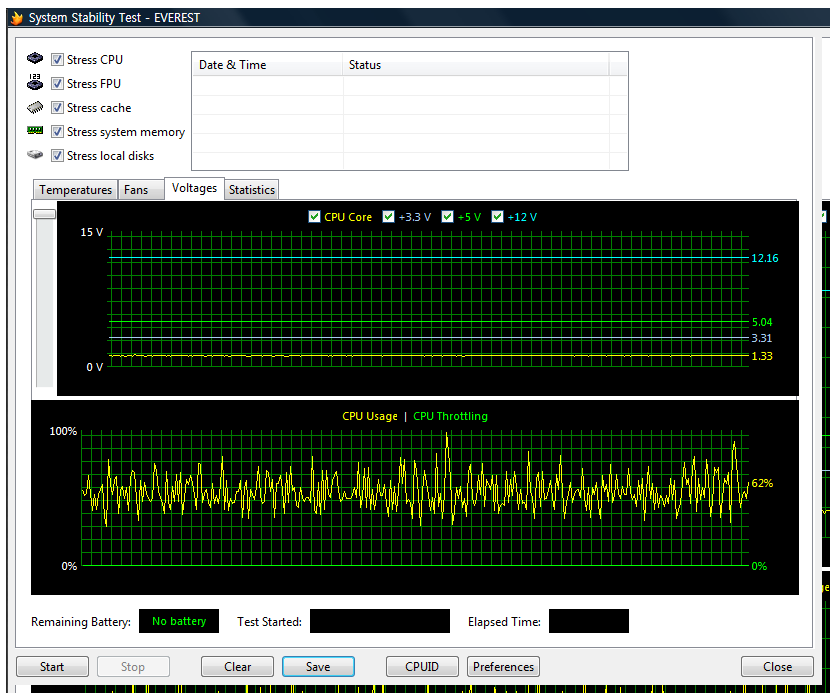The width and height of the screenshot is (830, 693).
Task: Toggle the Stress system memory checkbox
Action: coord(58,131)
